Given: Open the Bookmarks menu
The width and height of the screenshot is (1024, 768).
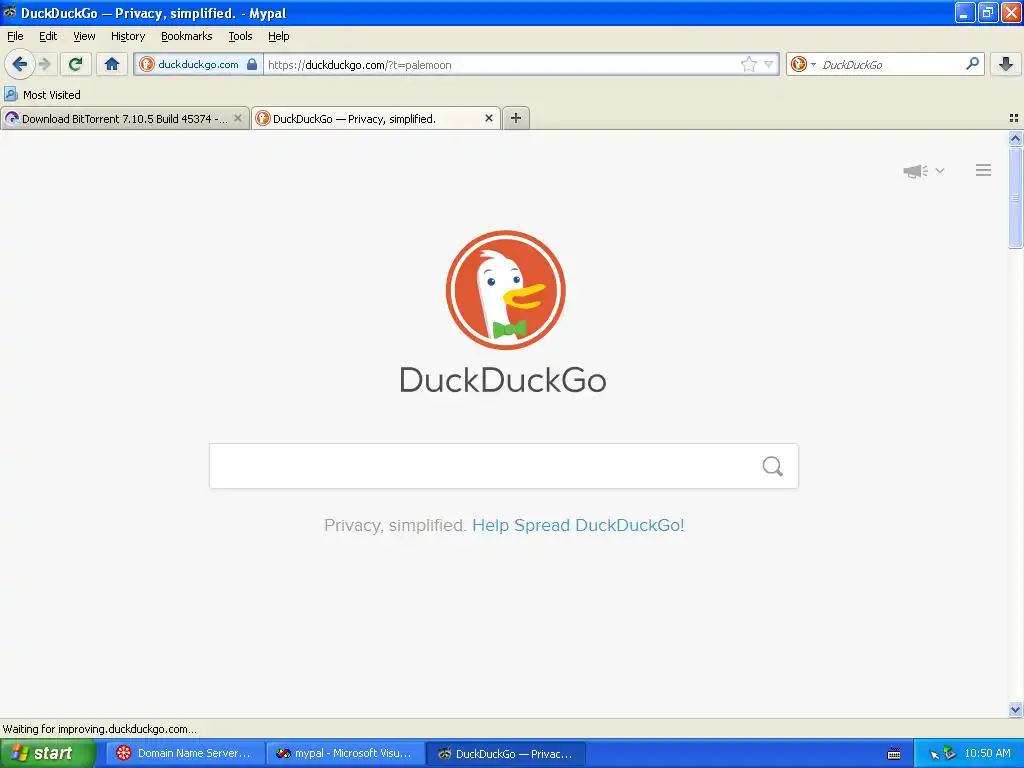Looking at the screenshot, I should tap(187, 36).
